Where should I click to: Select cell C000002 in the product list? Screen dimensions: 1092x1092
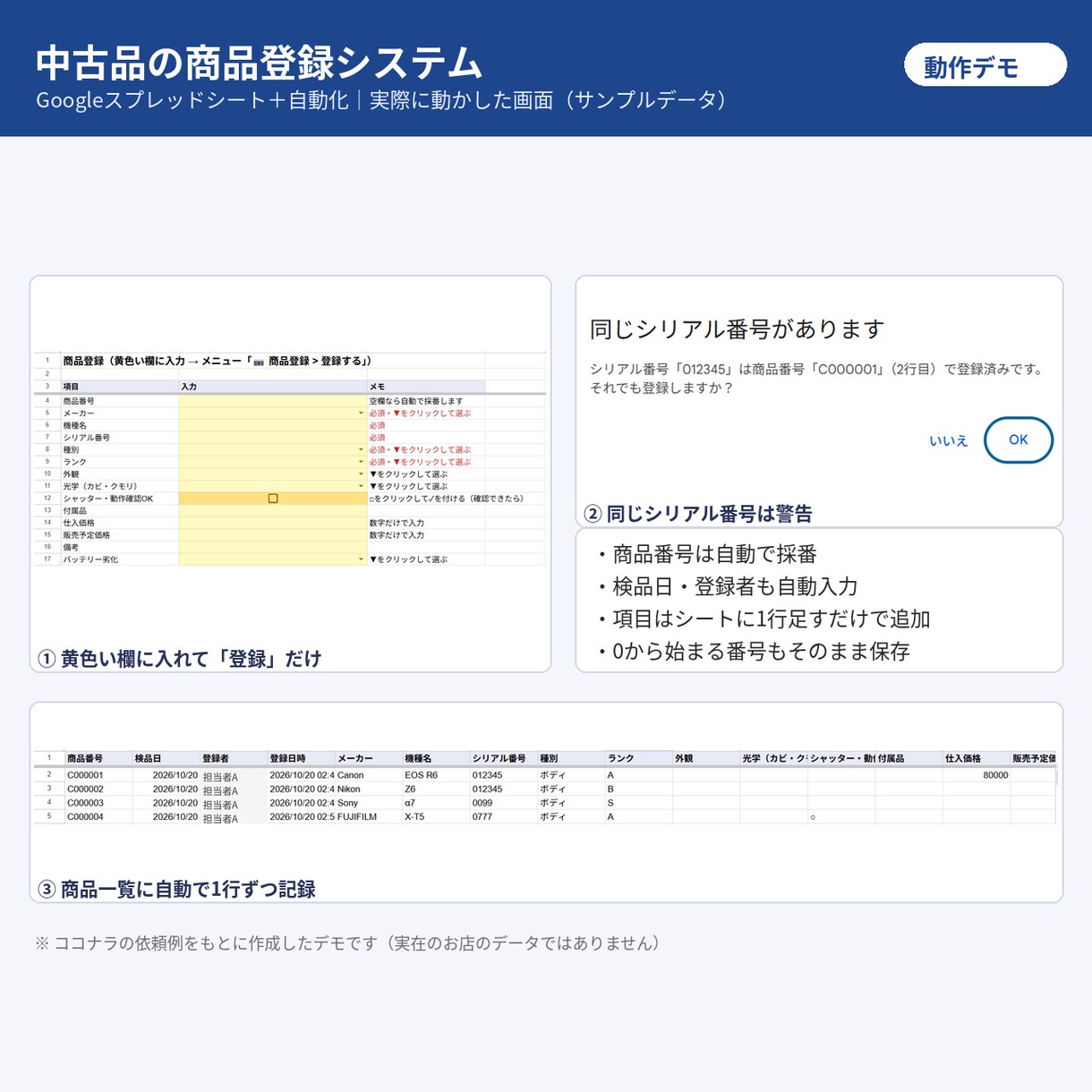coord(98,789)
